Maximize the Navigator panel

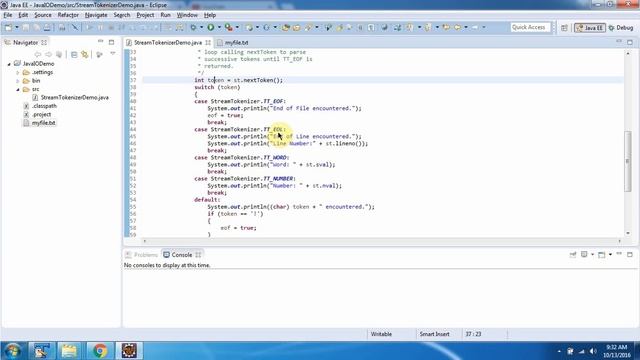click(111, 42)
